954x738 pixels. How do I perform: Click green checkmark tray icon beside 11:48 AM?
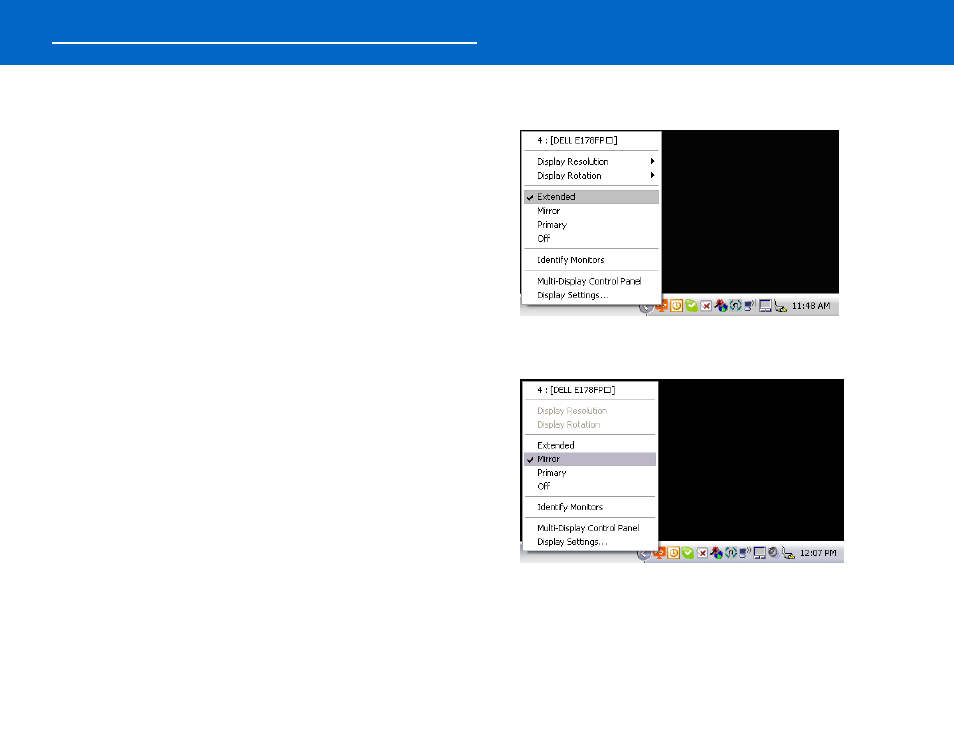[x=691, y=305]
